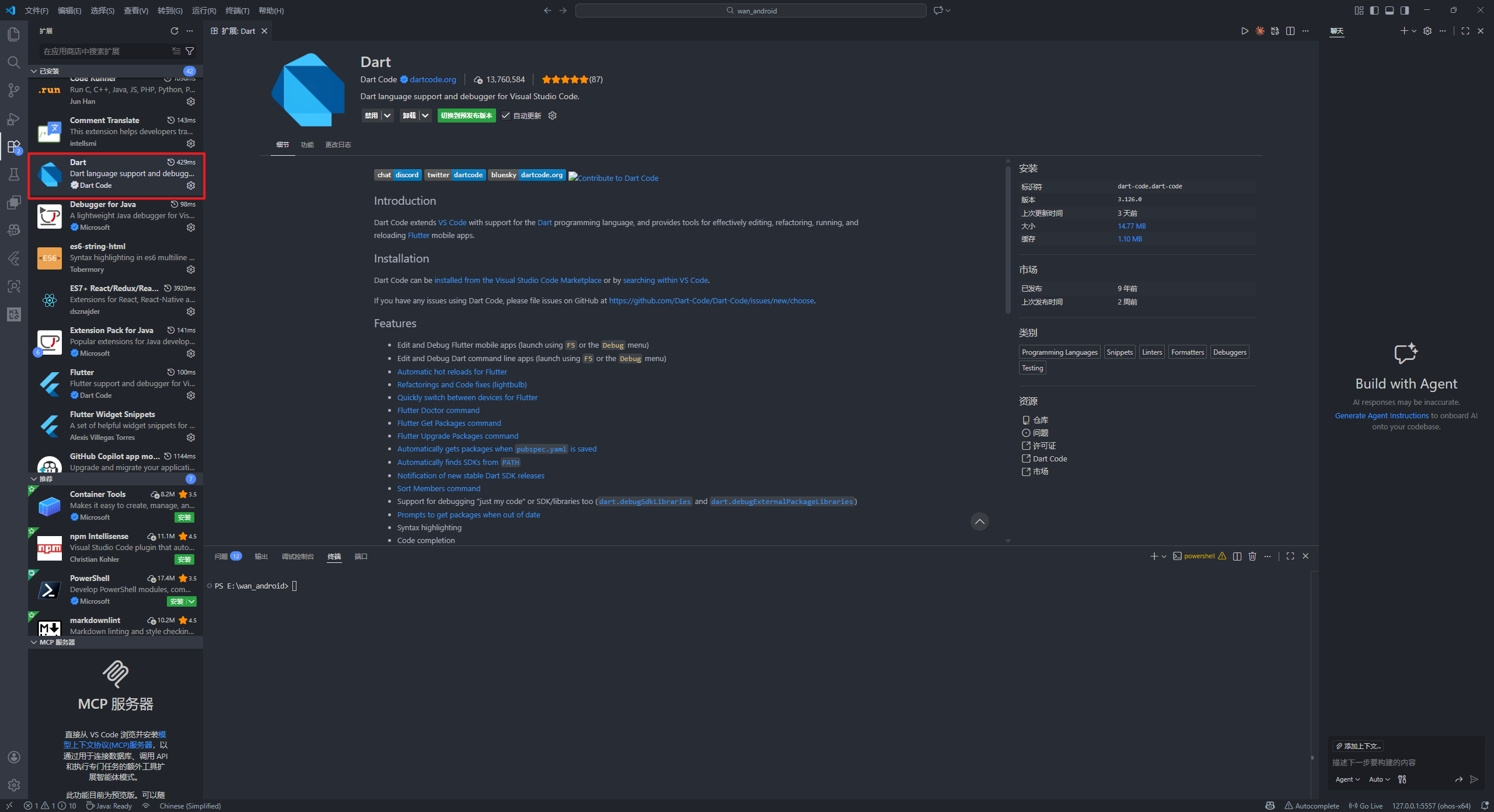This screenshot has height=812, width=1494.
Task: Collapse the installed extensions section
Action: pos(34,71)
